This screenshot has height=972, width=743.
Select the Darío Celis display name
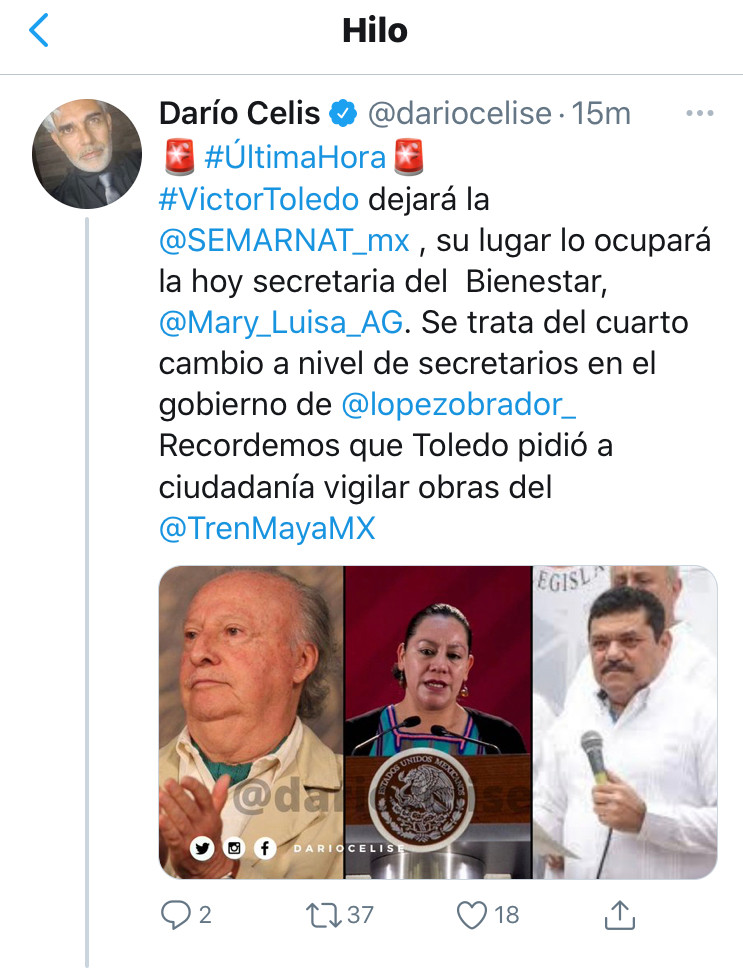239,113
